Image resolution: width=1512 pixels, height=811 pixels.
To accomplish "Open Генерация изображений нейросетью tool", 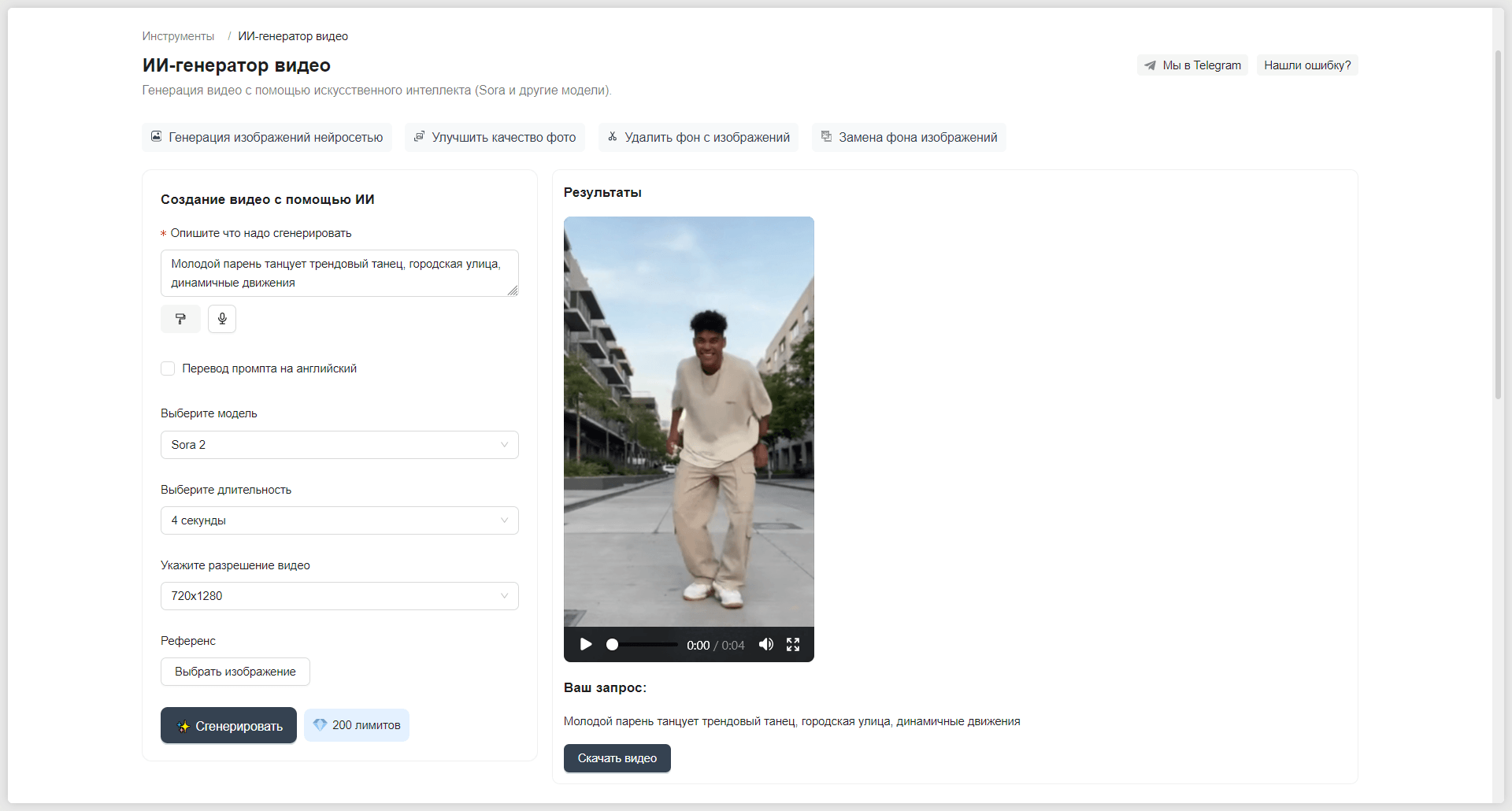I will click(x=267, y=137).
